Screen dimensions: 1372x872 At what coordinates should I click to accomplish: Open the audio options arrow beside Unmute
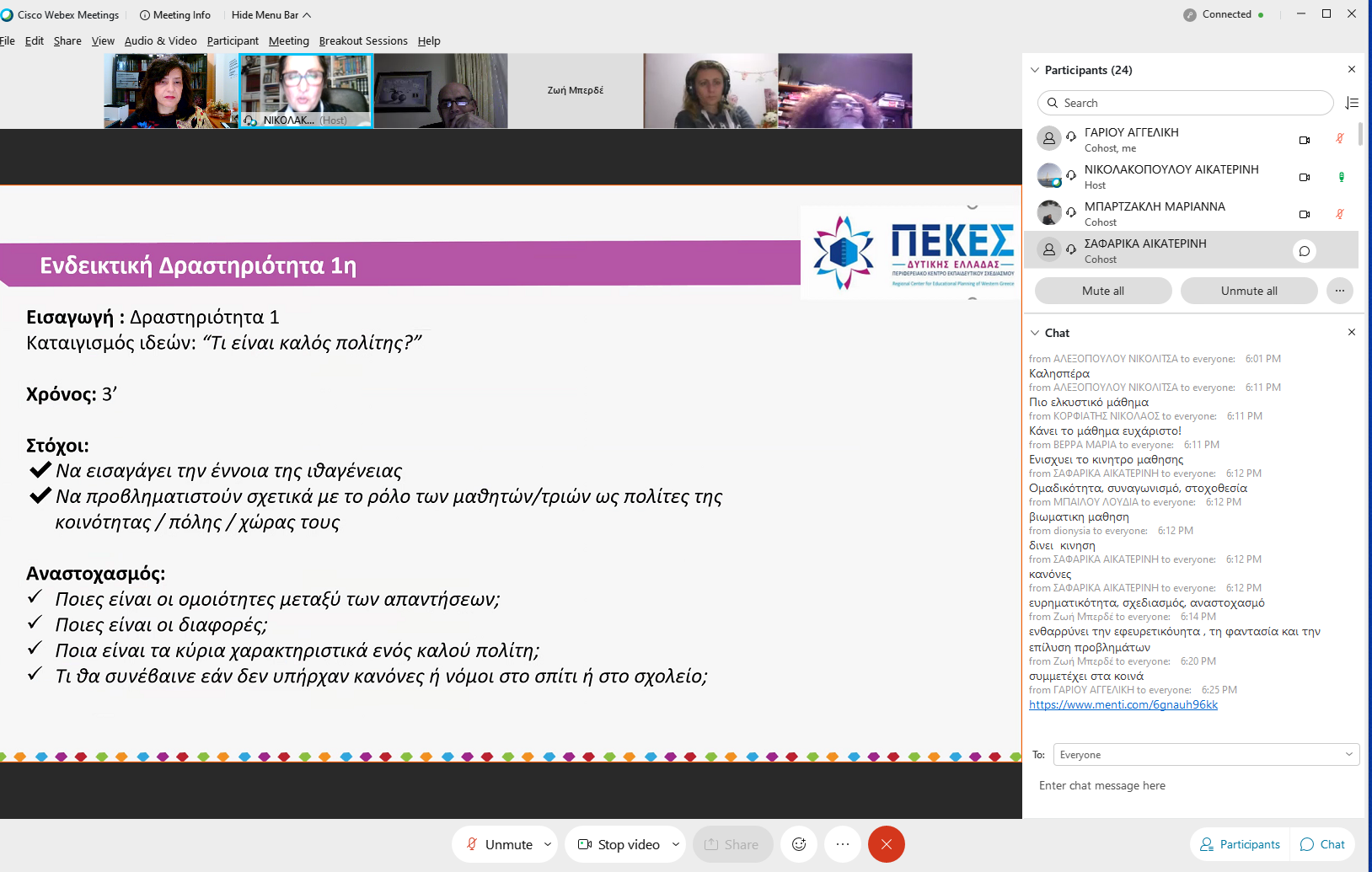tap(548, 844)
